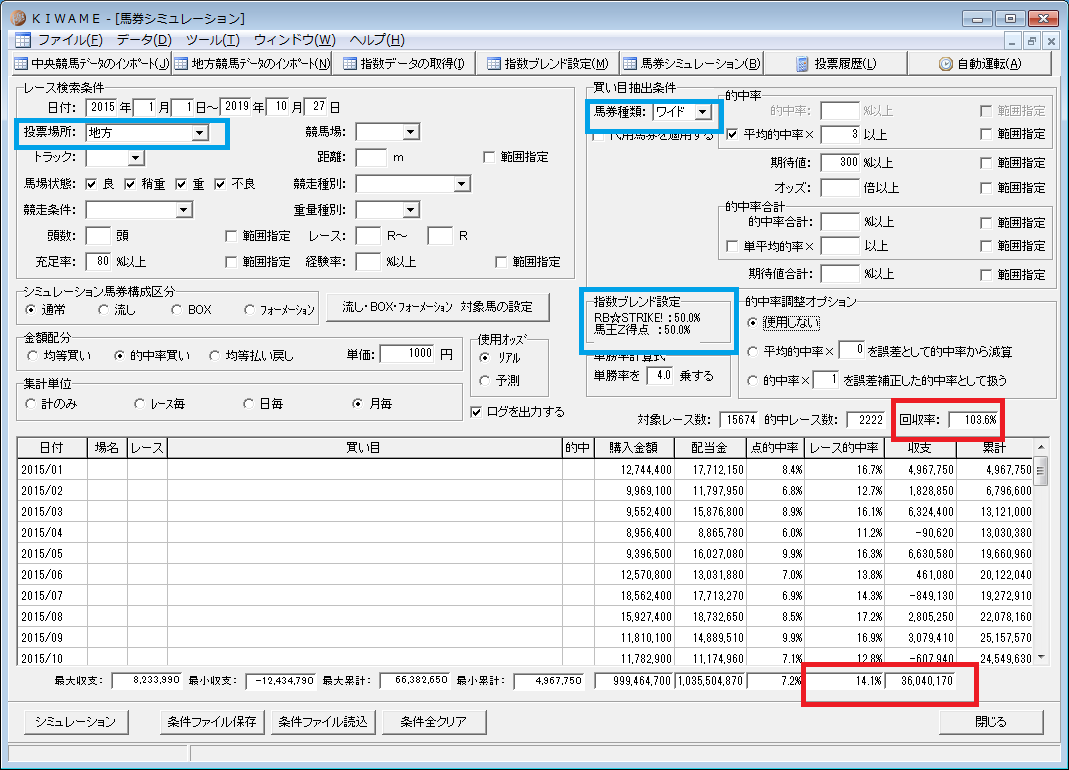Click the 購入金額 column header
Image resolution: width=1069 pixels, height=770 pixels.
(x=633, y=448)
